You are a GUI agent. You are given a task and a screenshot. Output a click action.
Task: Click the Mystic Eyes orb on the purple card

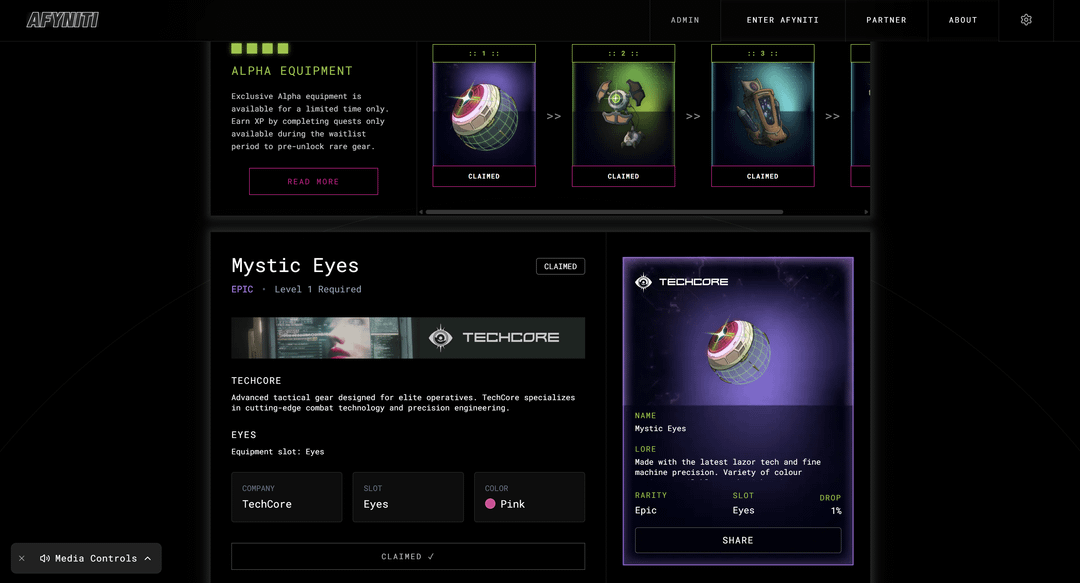(737, 352)
